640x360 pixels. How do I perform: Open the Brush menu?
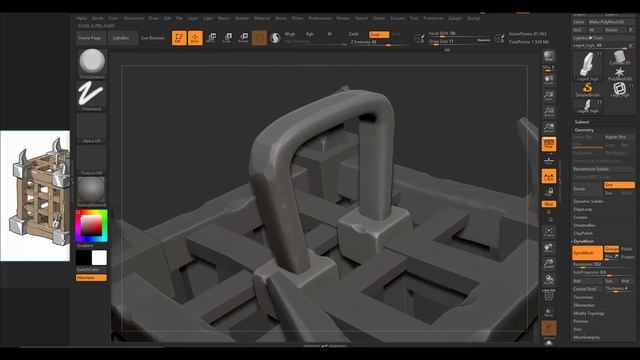coord(98,18)
